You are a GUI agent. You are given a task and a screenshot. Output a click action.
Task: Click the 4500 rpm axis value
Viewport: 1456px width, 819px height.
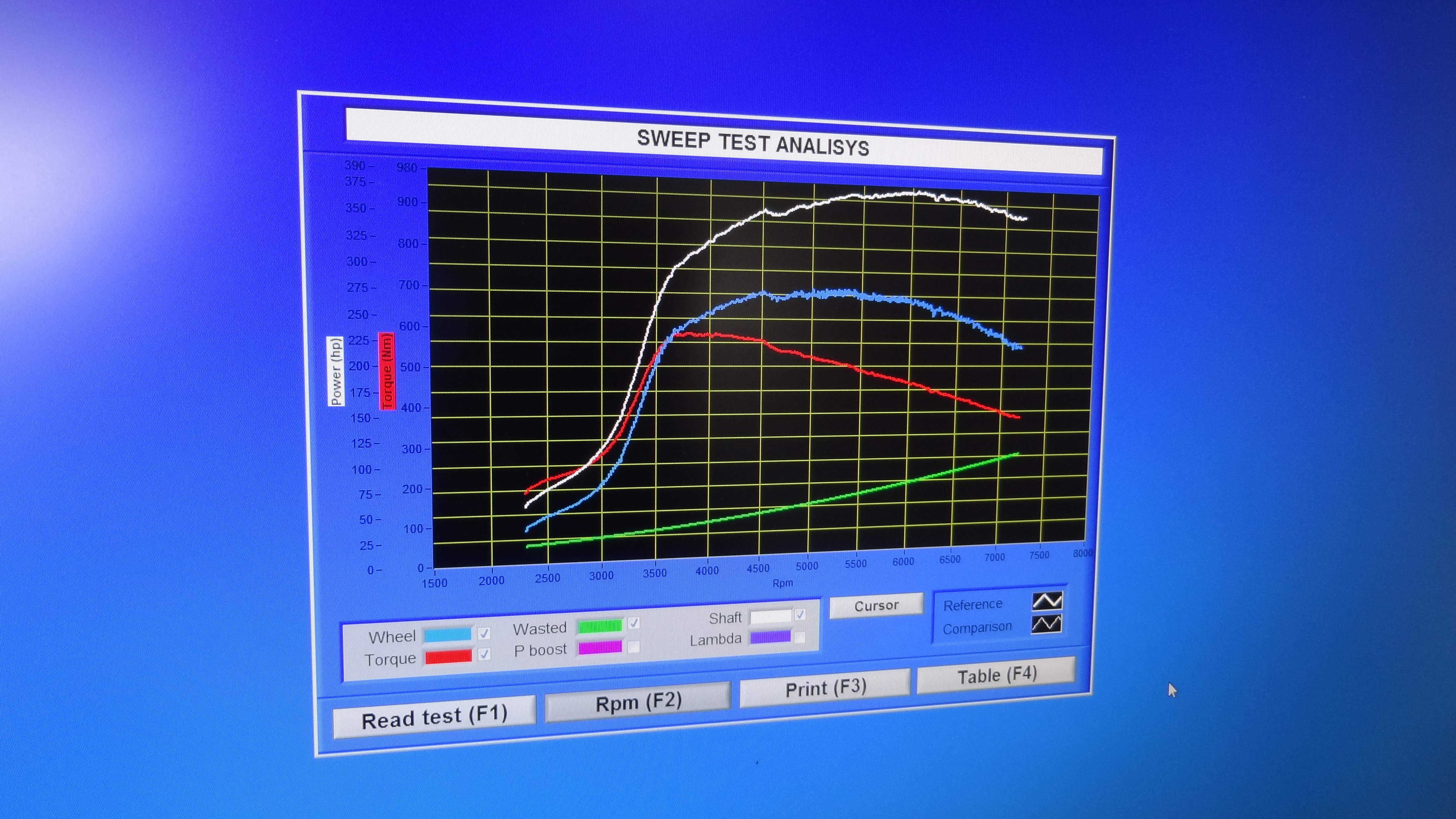(x=758, y=568)
